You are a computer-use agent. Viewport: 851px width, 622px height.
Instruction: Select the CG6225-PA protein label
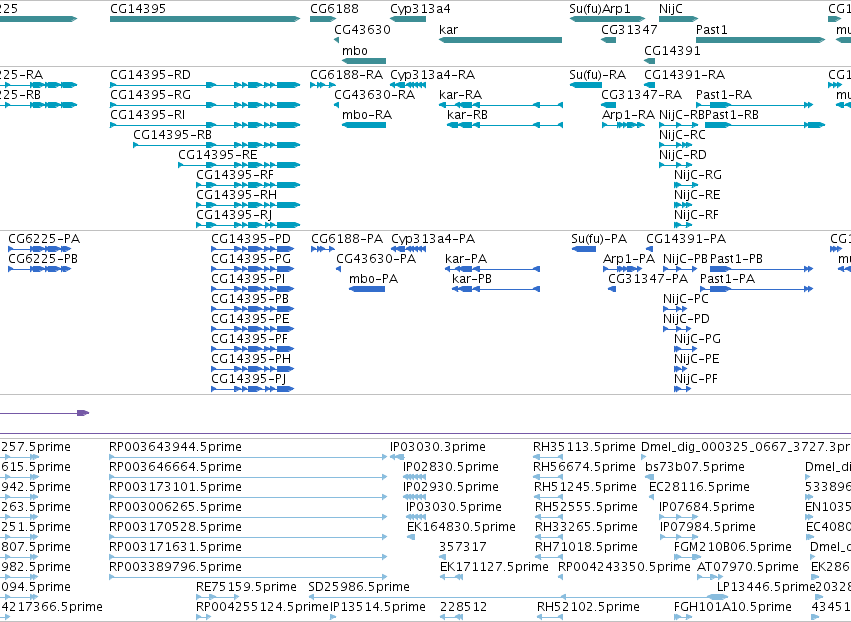pyautogui.click(x=44, y=239)
